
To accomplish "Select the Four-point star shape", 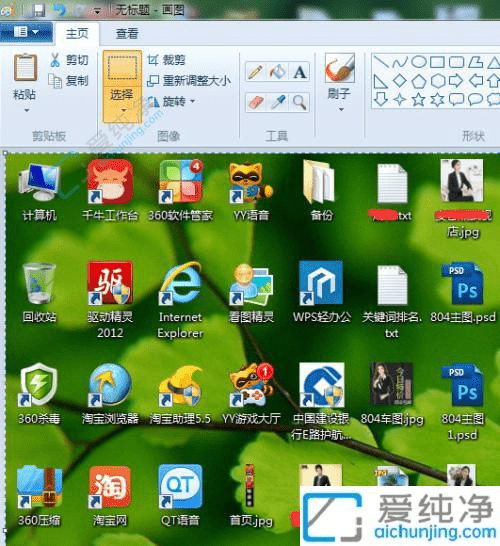I will click(400, 100).
